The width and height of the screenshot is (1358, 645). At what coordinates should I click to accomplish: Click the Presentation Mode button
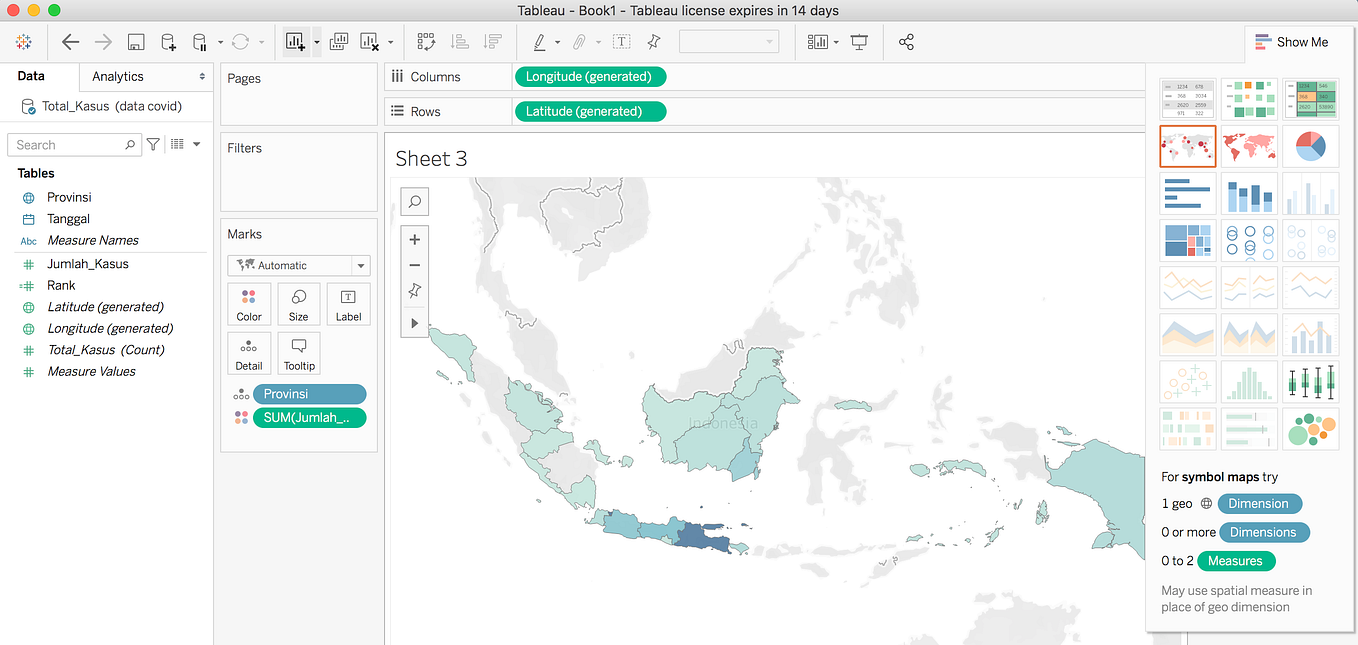click(858, 41)
